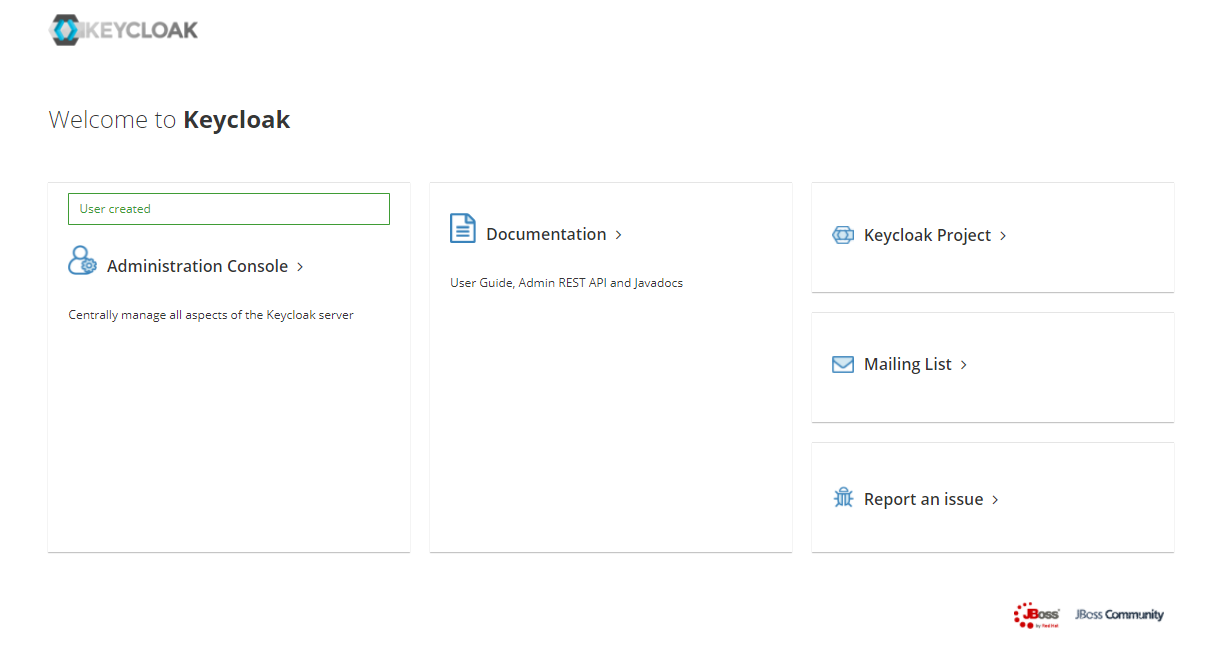Follow the Report an issue link
Screen dimensions: 1211x667
click(x=923, y=499)
